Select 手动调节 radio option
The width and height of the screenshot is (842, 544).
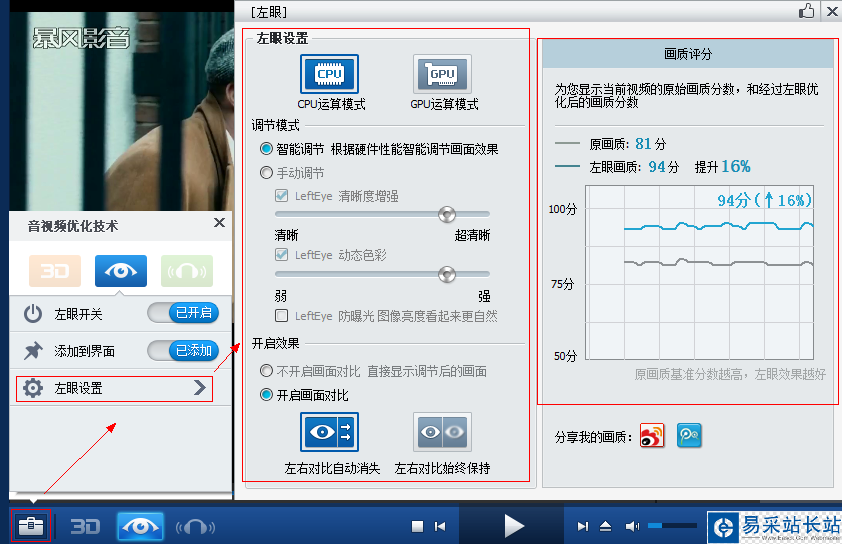(x=266, y=173)
